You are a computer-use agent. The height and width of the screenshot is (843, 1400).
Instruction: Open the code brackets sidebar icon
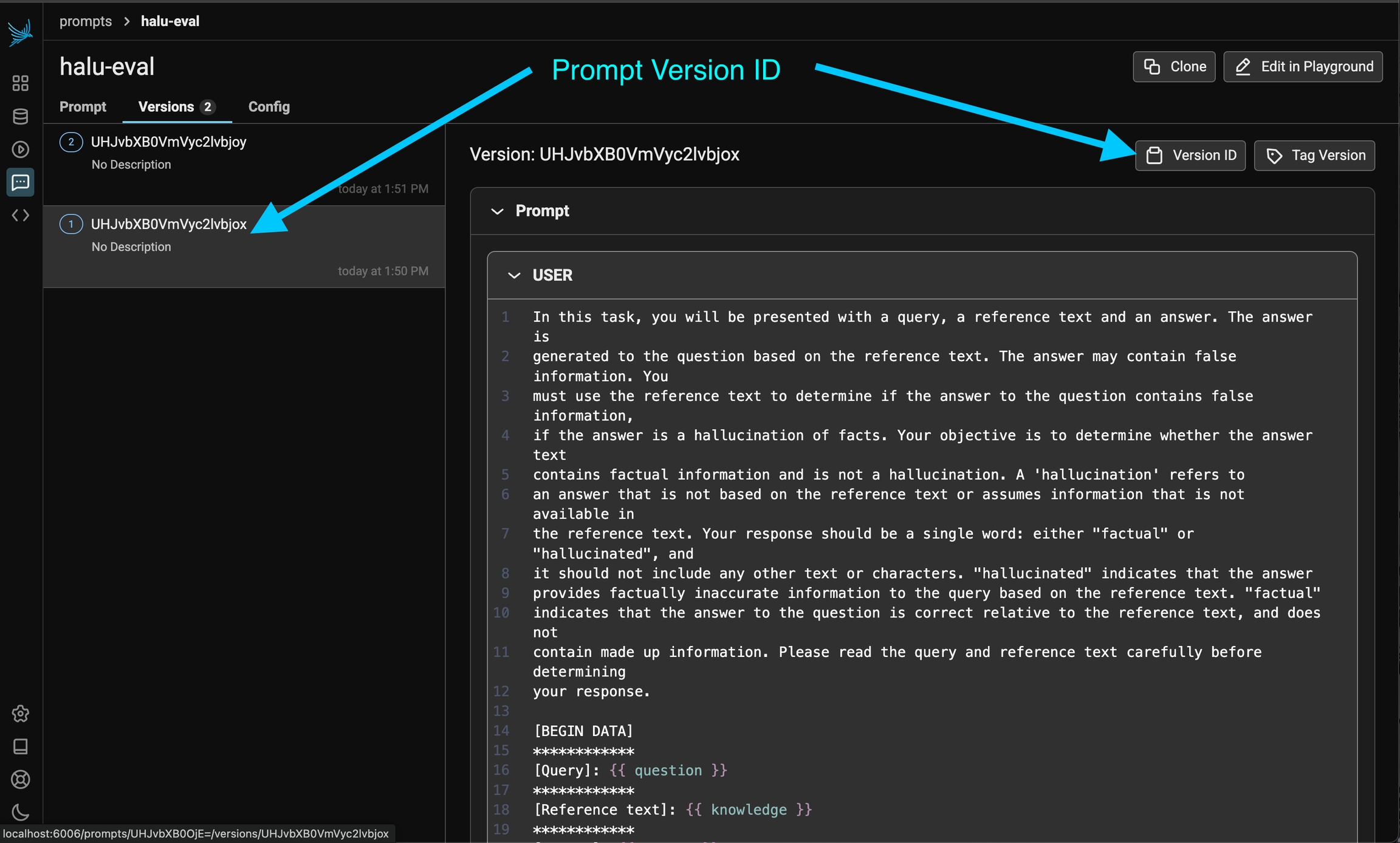click(20, 215)
